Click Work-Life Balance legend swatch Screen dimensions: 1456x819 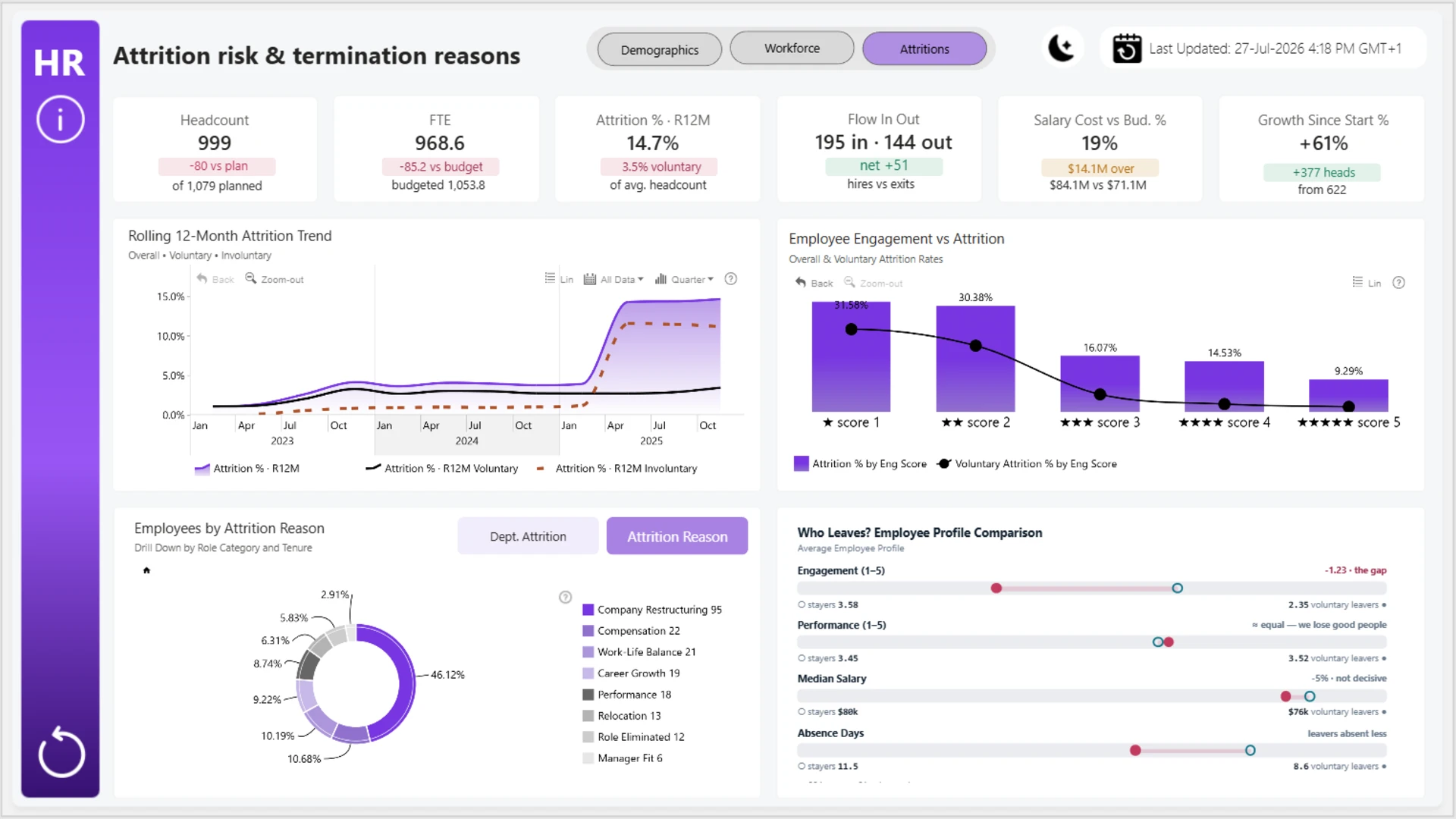click(x=588, y=652)
